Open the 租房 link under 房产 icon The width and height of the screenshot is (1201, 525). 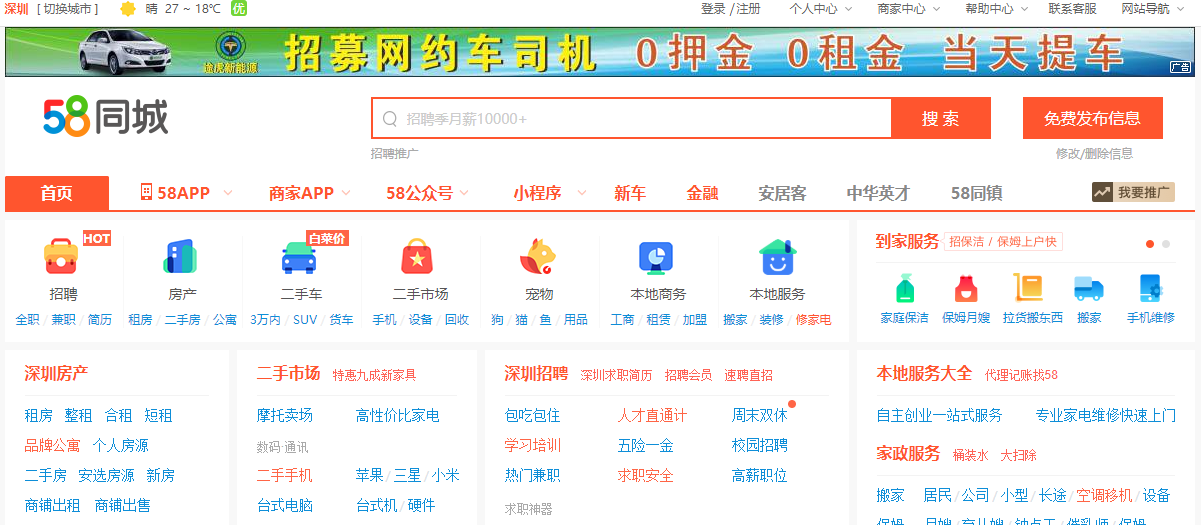(x=140, y=320)
